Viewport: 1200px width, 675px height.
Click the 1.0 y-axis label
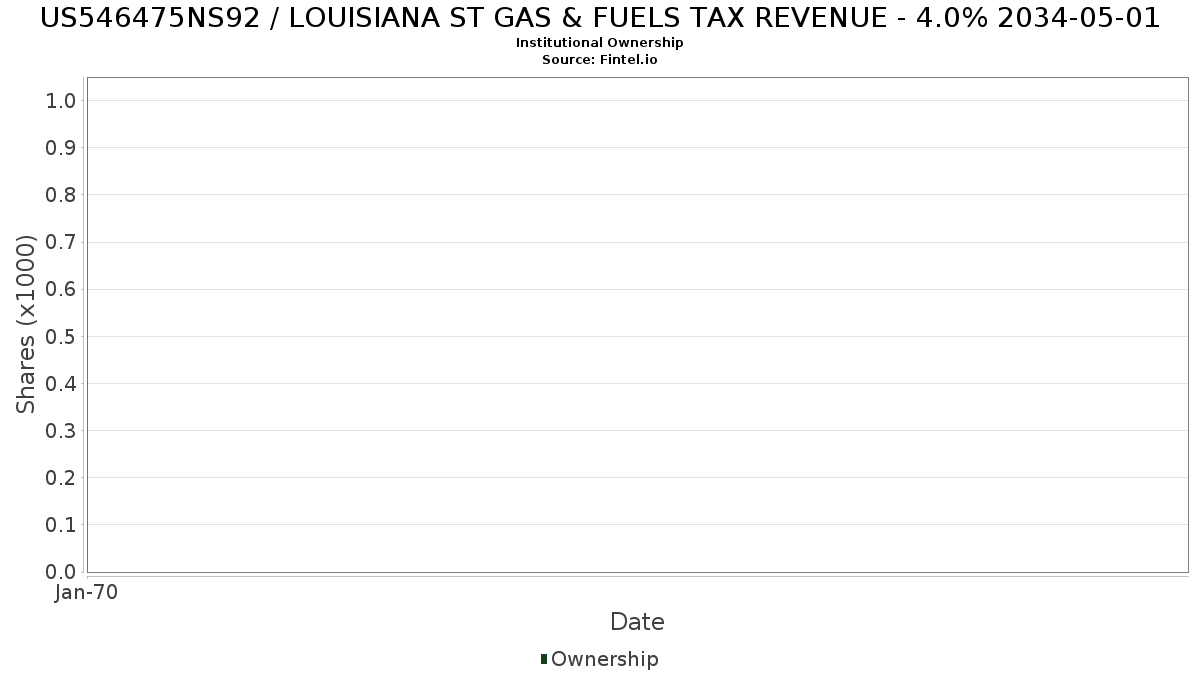(61, 100)
